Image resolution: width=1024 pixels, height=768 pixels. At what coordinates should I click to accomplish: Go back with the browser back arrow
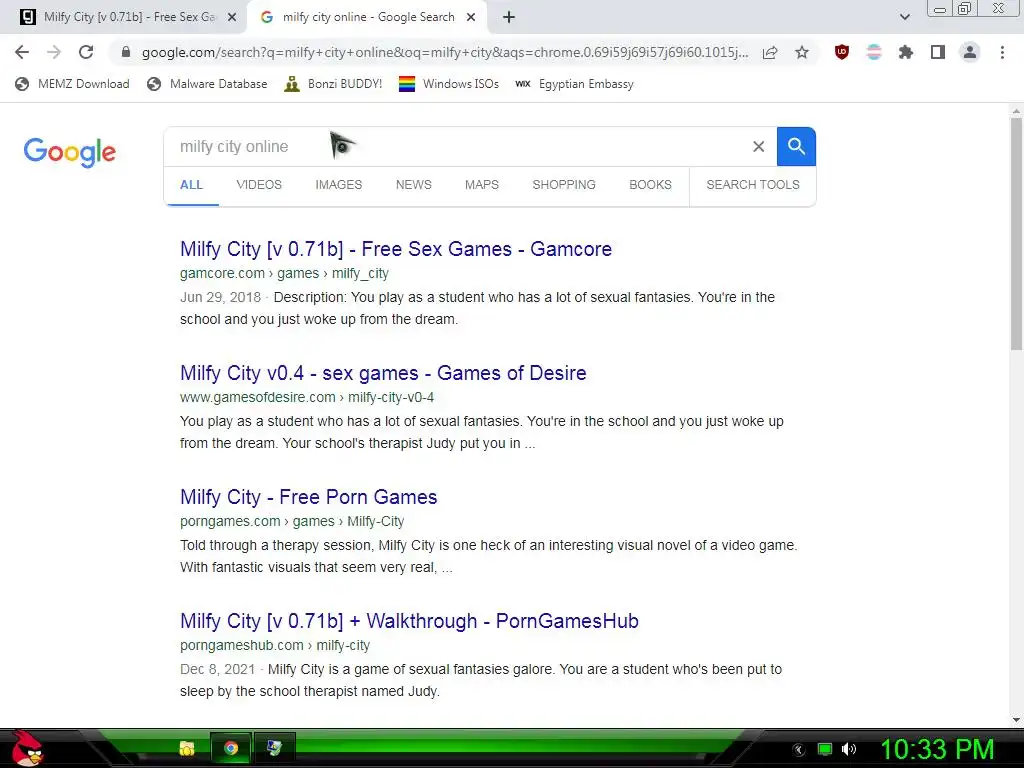[22, 52]
